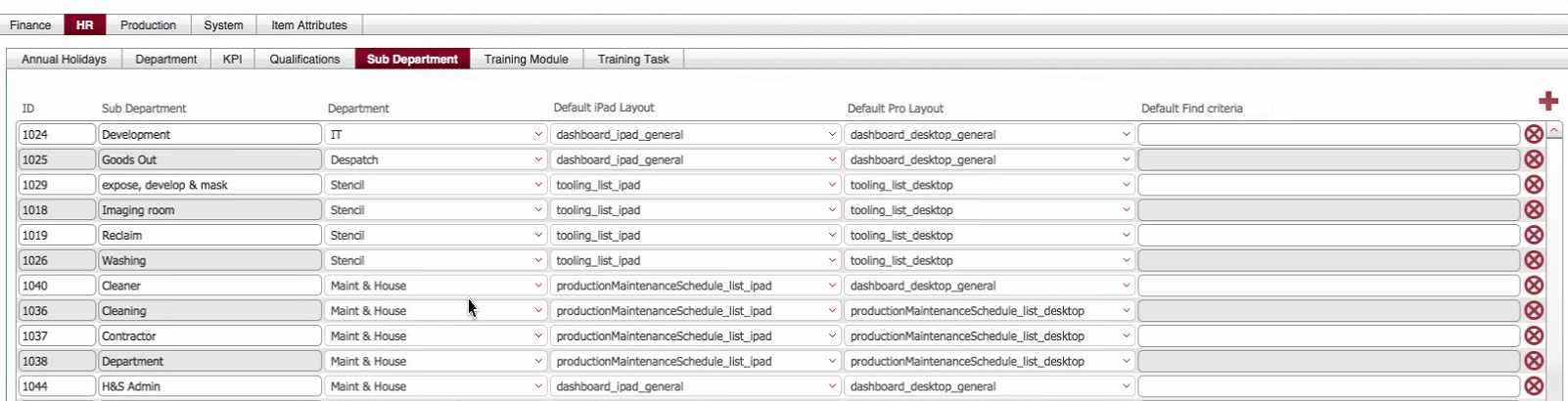The height and width of the screenshot is (401, 1568).
Task: Click the scrollbar up arrow
Action: (1553, 130)
